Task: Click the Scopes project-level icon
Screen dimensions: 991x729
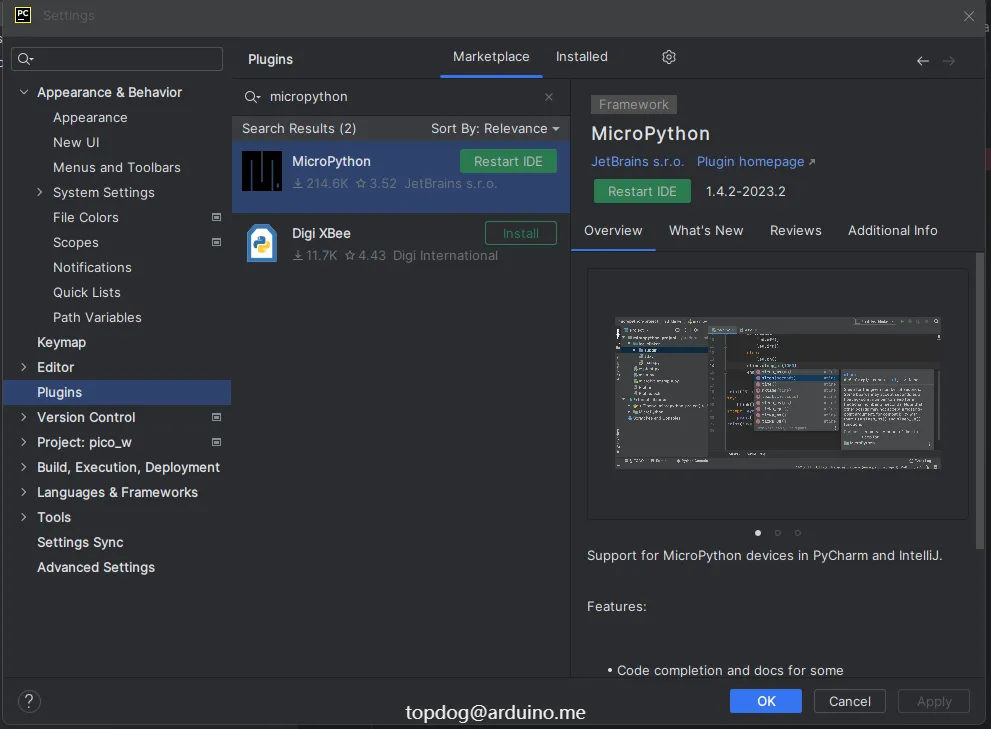Action: (x=216, y=242)
